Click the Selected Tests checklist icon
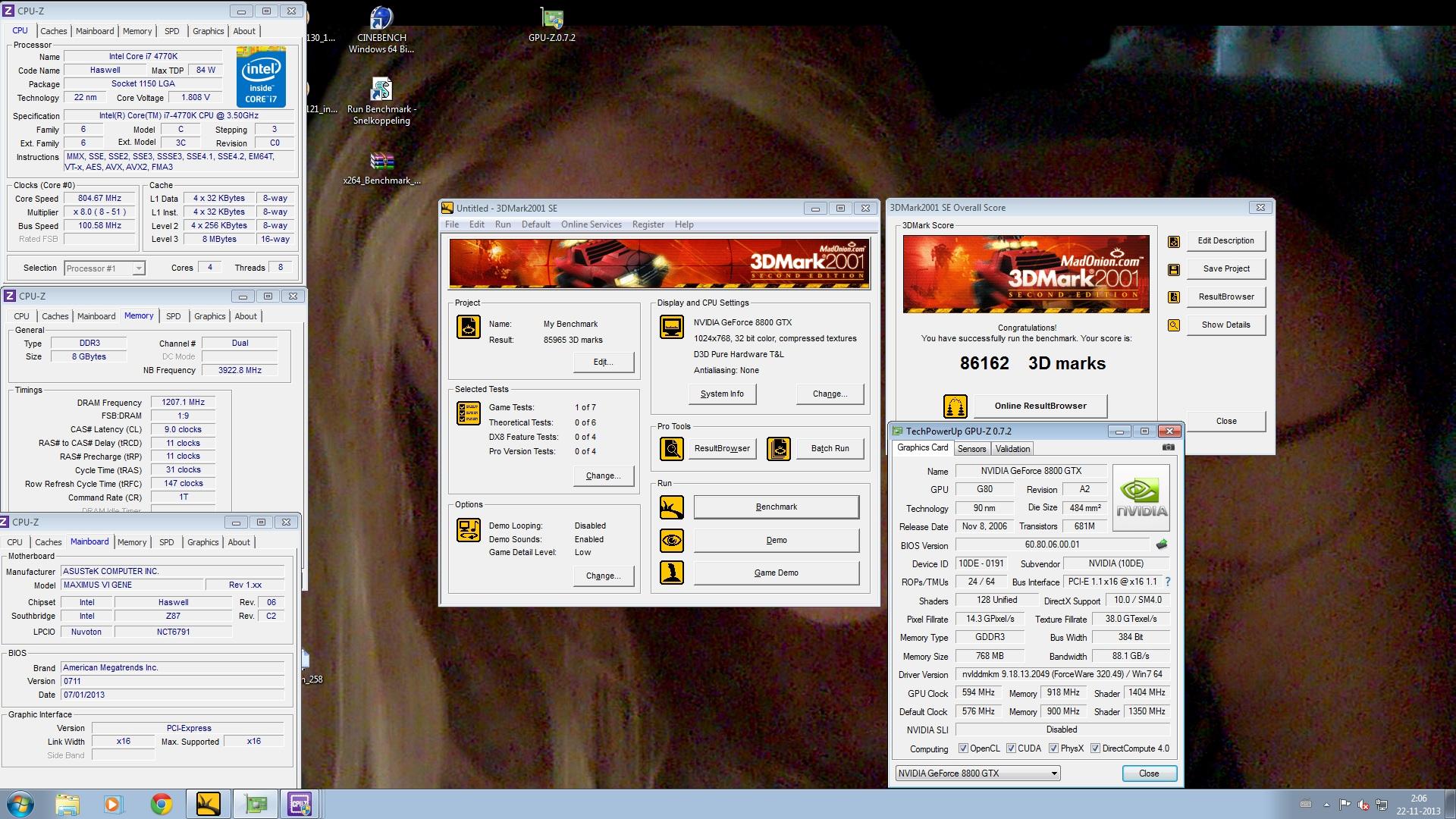1456x819 pixels. (469, 413)
